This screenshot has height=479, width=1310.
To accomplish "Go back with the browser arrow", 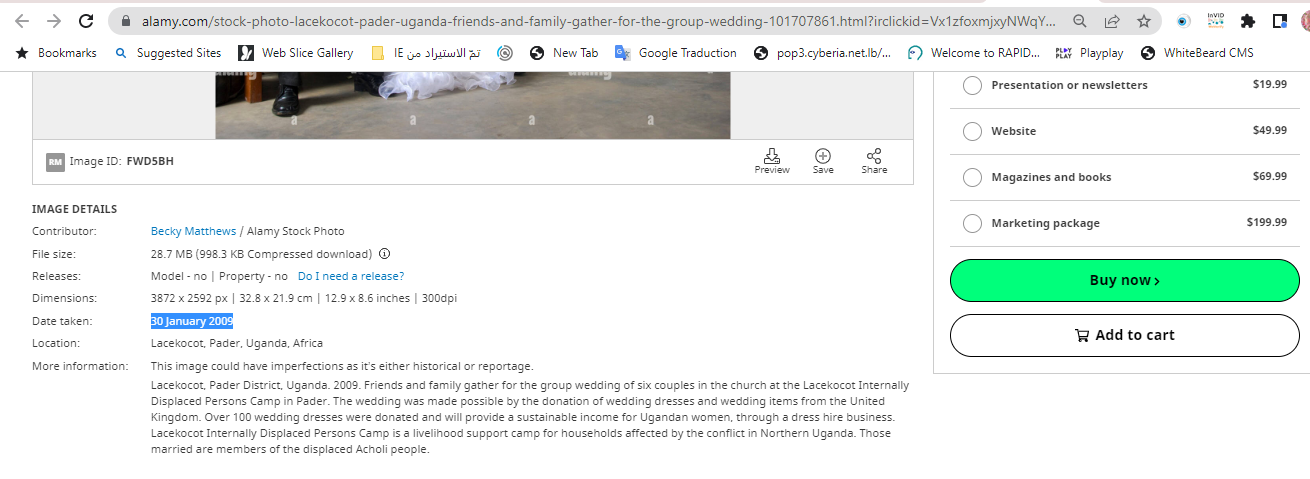I will [22, 21].
